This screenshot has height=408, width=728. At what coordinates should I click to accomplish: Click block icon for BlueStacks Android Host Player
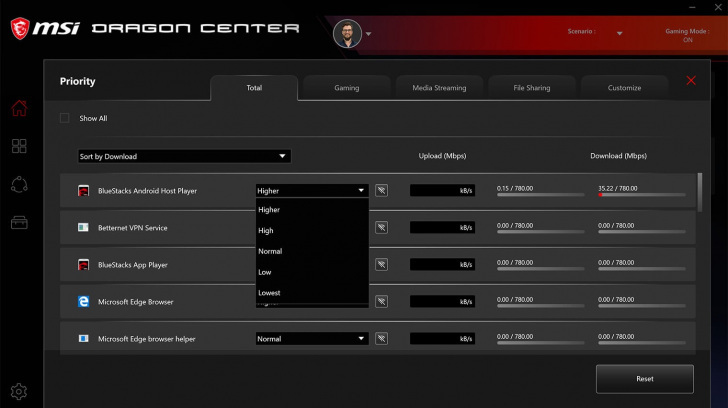381,190
